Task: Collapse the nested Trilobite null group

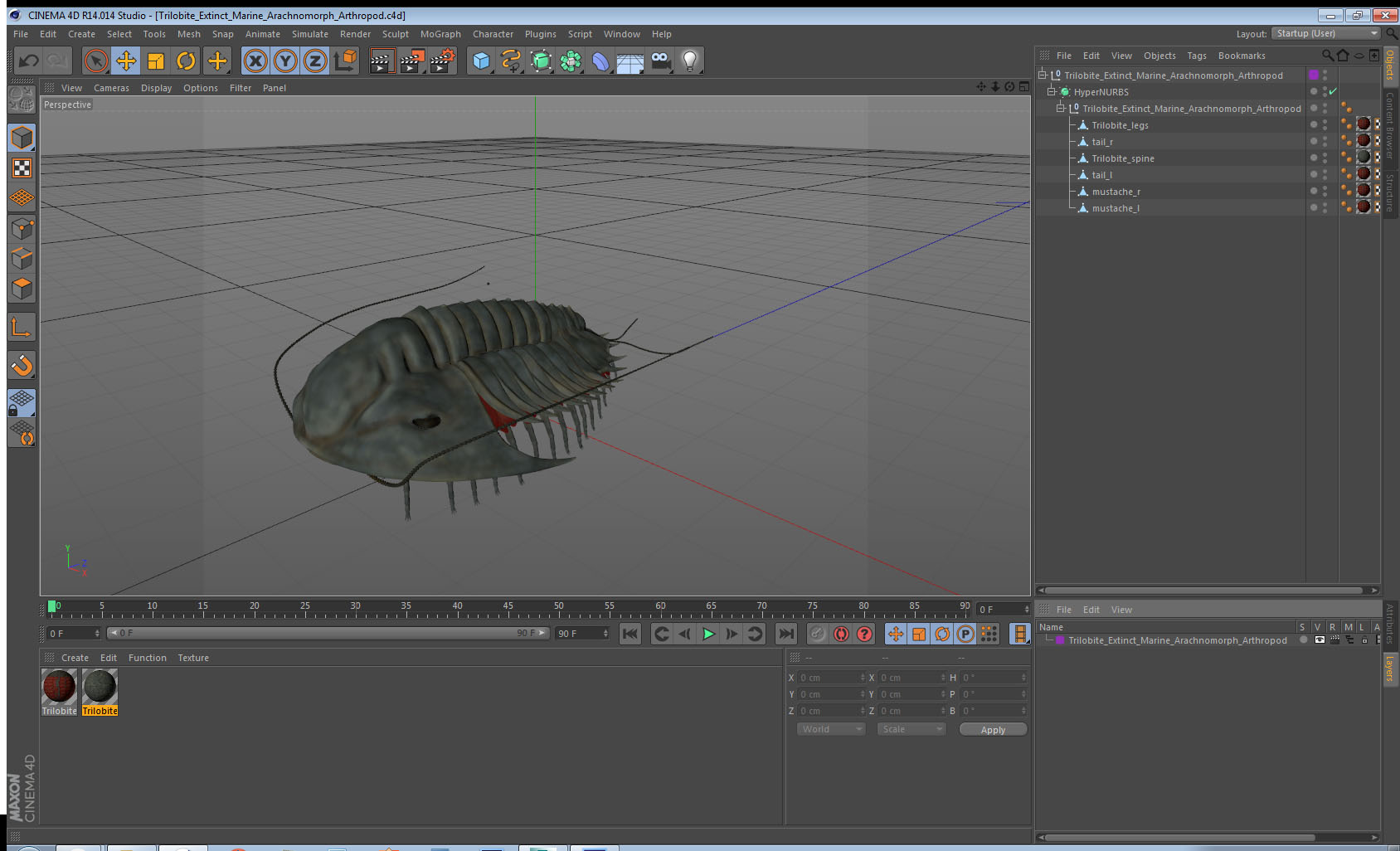Action: 1060,109
